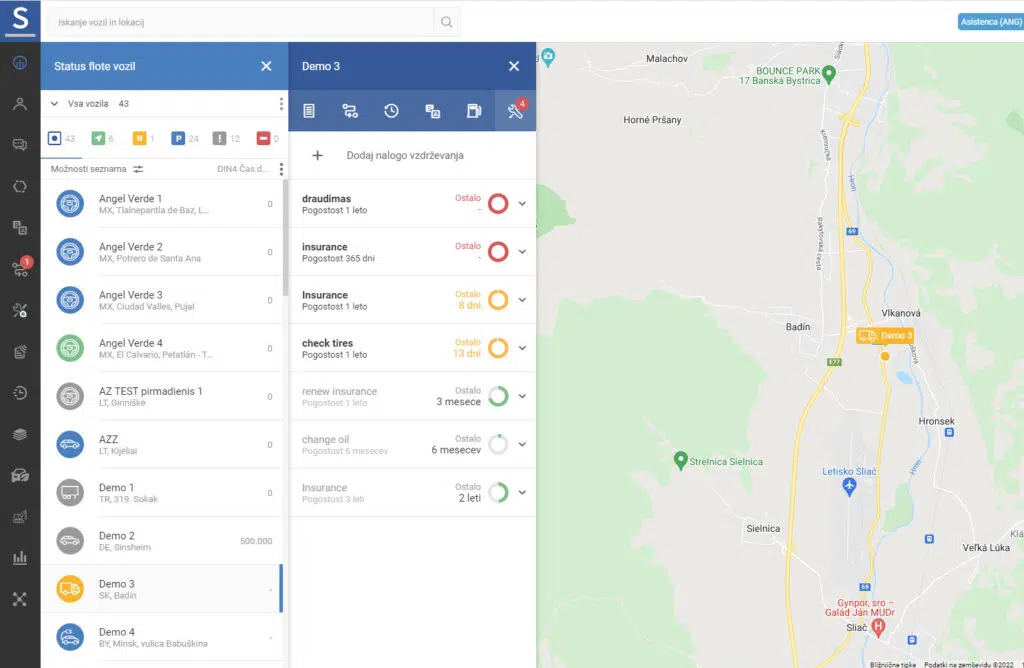Click draudimas red progress ring
The image size is (1024, 668).
[498, 204]
